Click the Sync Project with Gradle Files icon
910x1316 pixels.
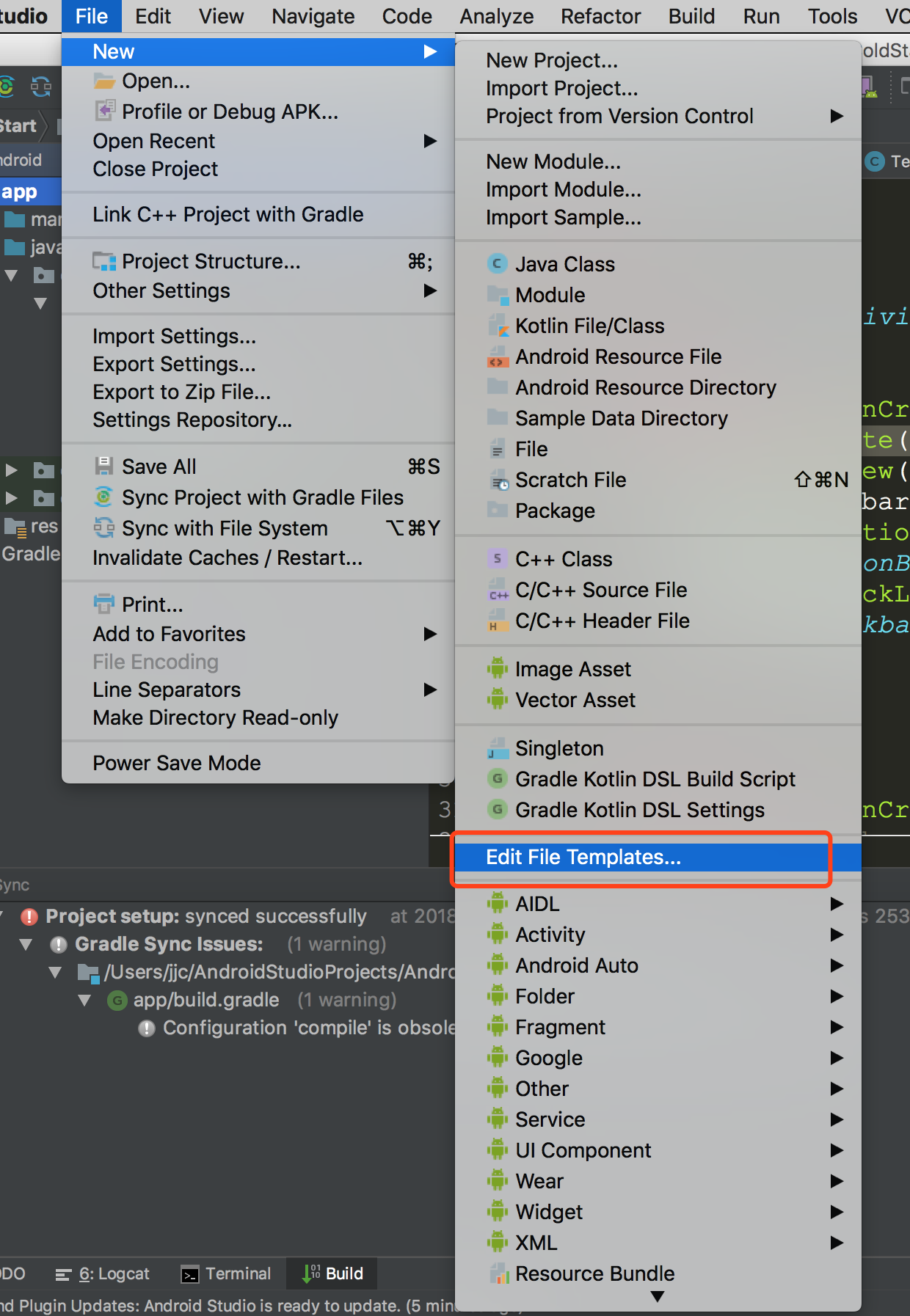tap(104, 497)
